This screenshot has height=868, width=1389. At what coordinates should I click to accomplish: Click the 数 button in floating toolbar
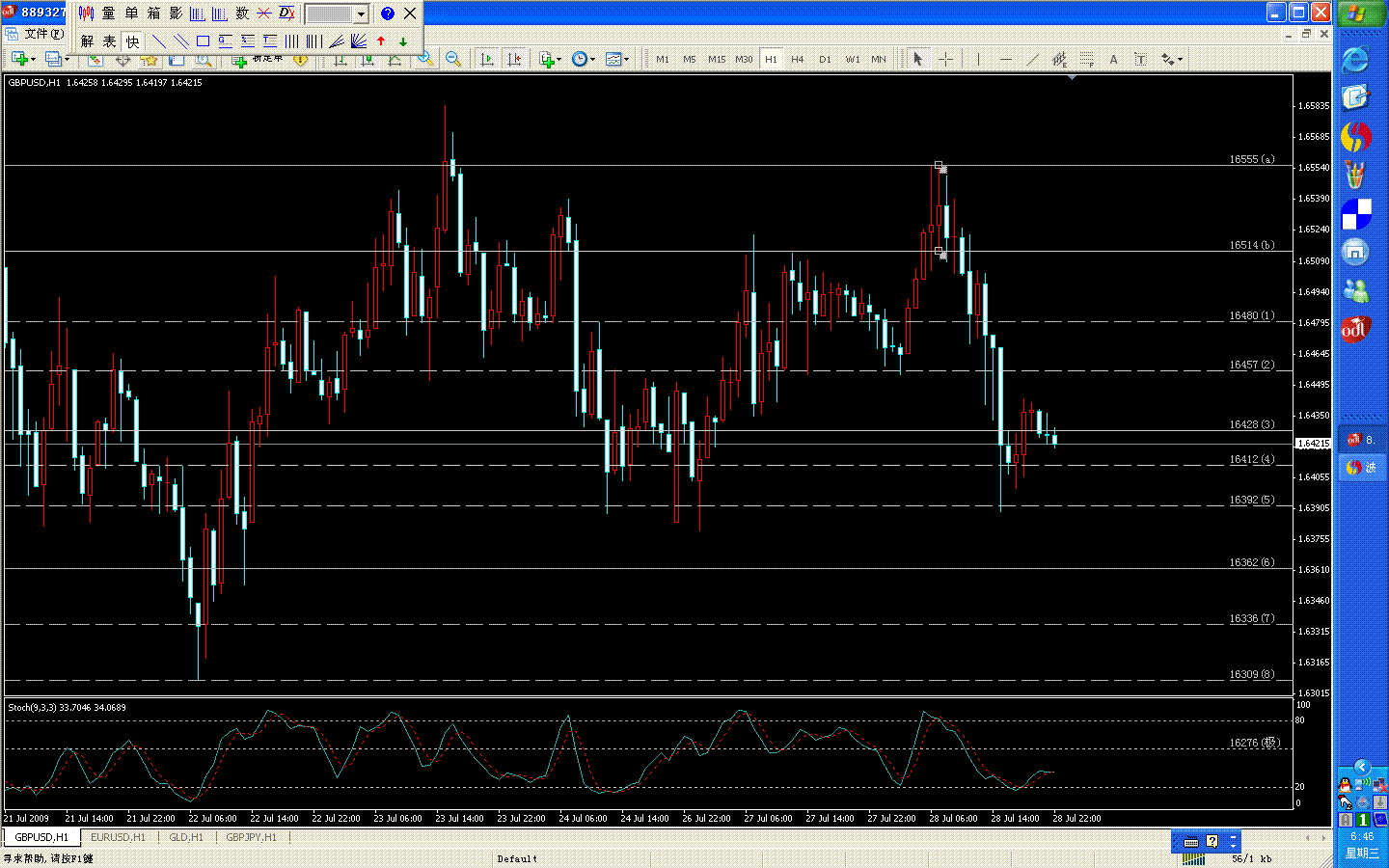[242, 14]
